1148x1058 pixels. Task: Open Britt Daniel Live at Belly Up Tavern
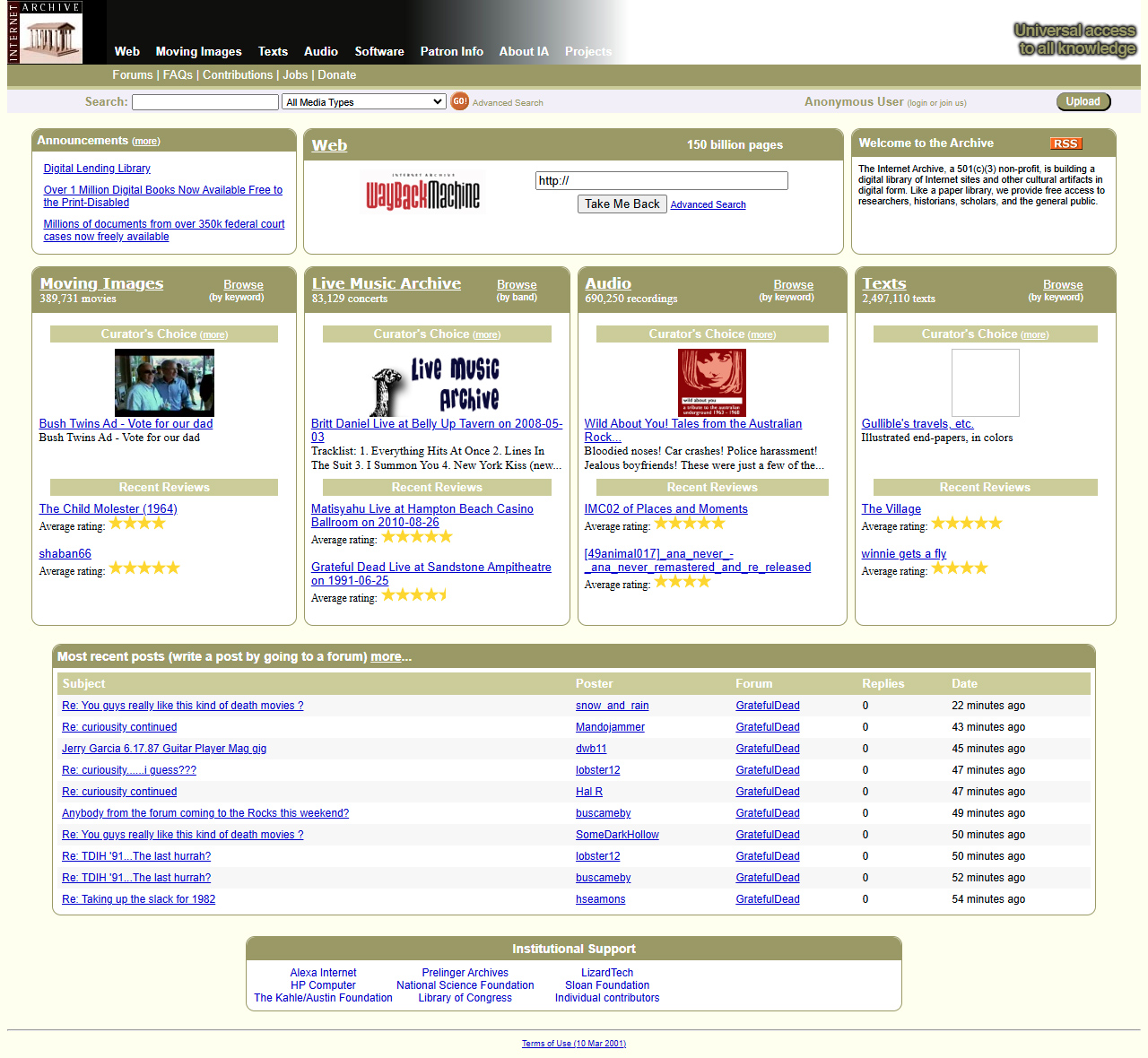click(x=437, y=430)
